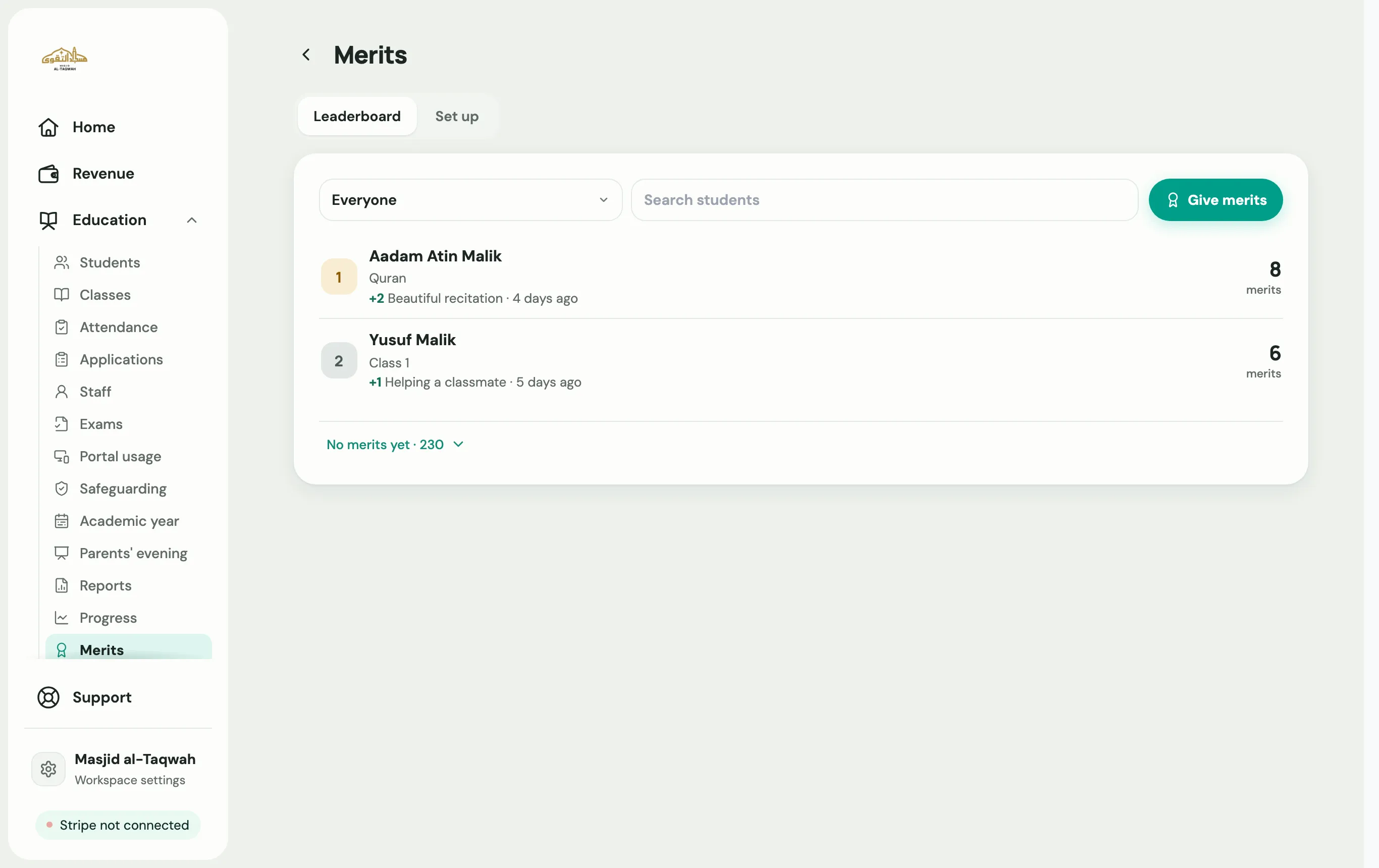This screenshot has width=1379, height=868.
Task: Open the Everyone filter dropdown
Action: click(470, 200)
